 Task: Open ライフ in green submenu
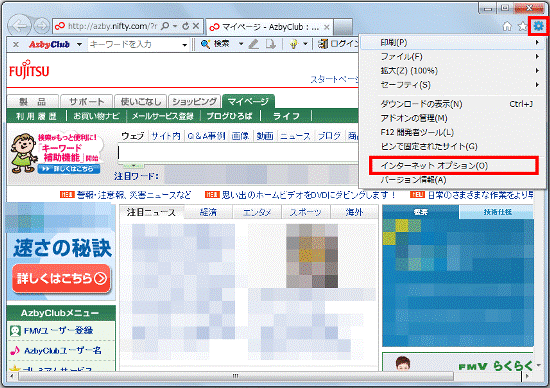286,116
